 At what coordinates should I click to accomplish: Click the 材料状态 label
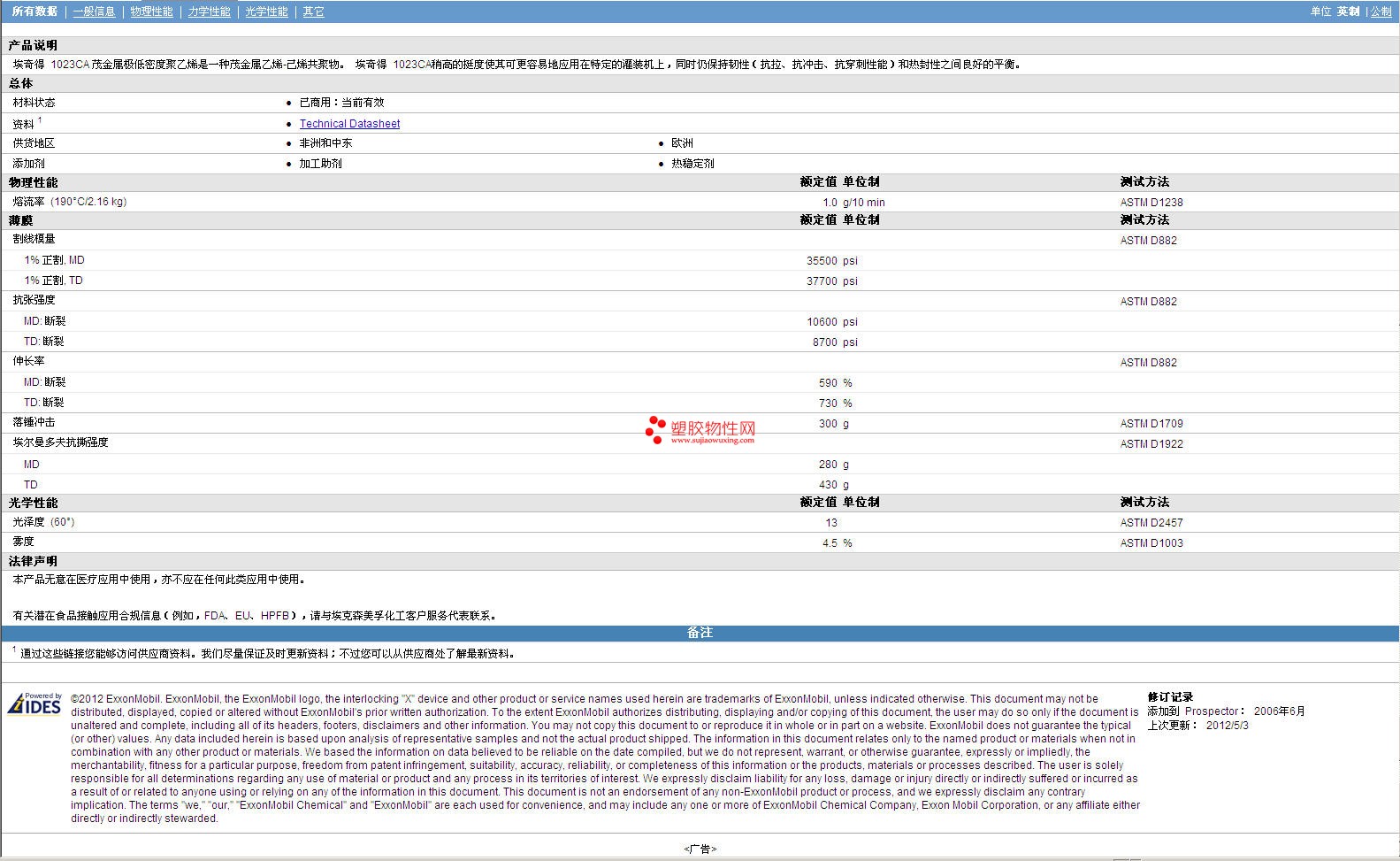tap(34, 103)
